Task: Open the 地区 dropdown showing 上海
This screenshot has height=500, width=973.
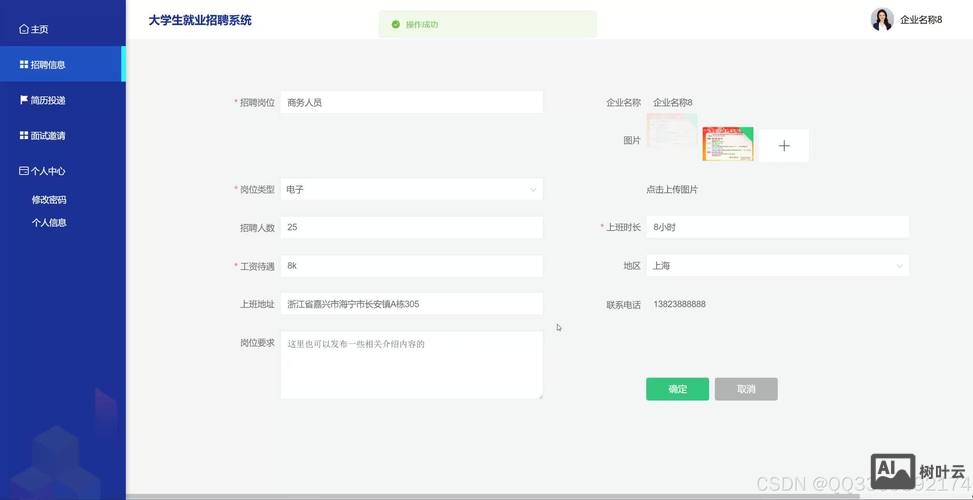Action: [x=777, y=266]
